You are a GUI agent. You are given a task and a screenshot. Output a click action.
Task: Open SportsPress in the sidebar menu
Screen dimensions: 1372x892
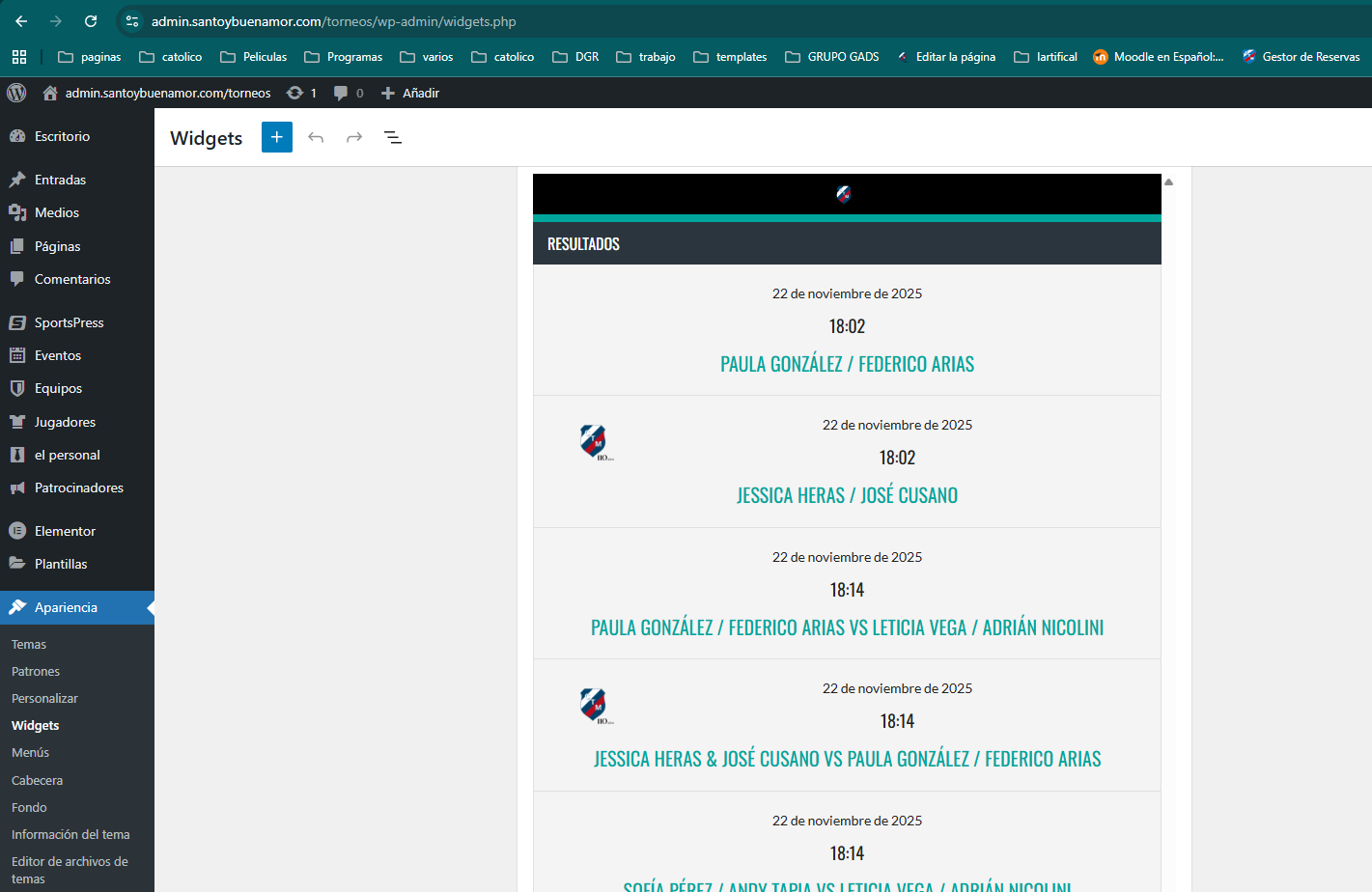(69, 322)
